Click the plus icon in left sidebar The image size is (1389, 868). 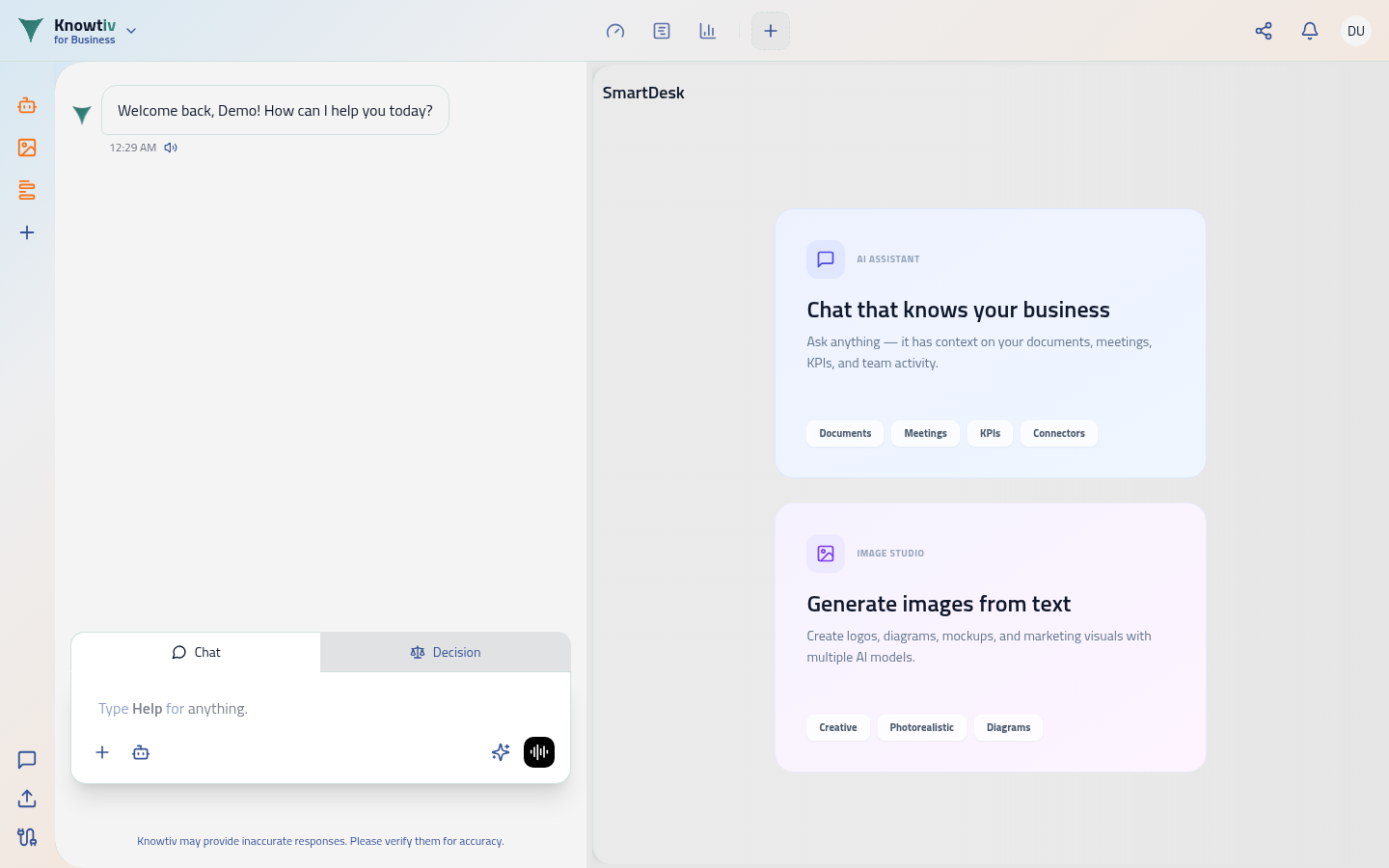(x=27, y=232)
